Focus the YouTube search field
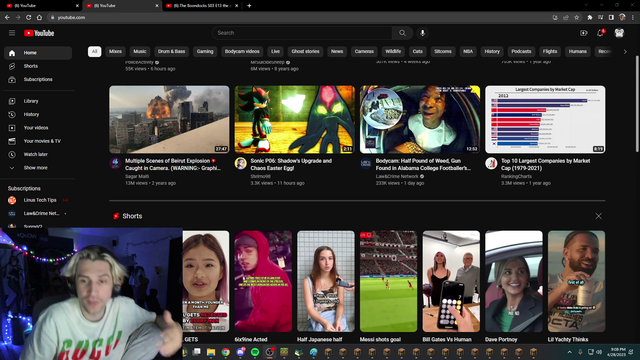Viewport: 640px width, 360px height. pos(302,33)
